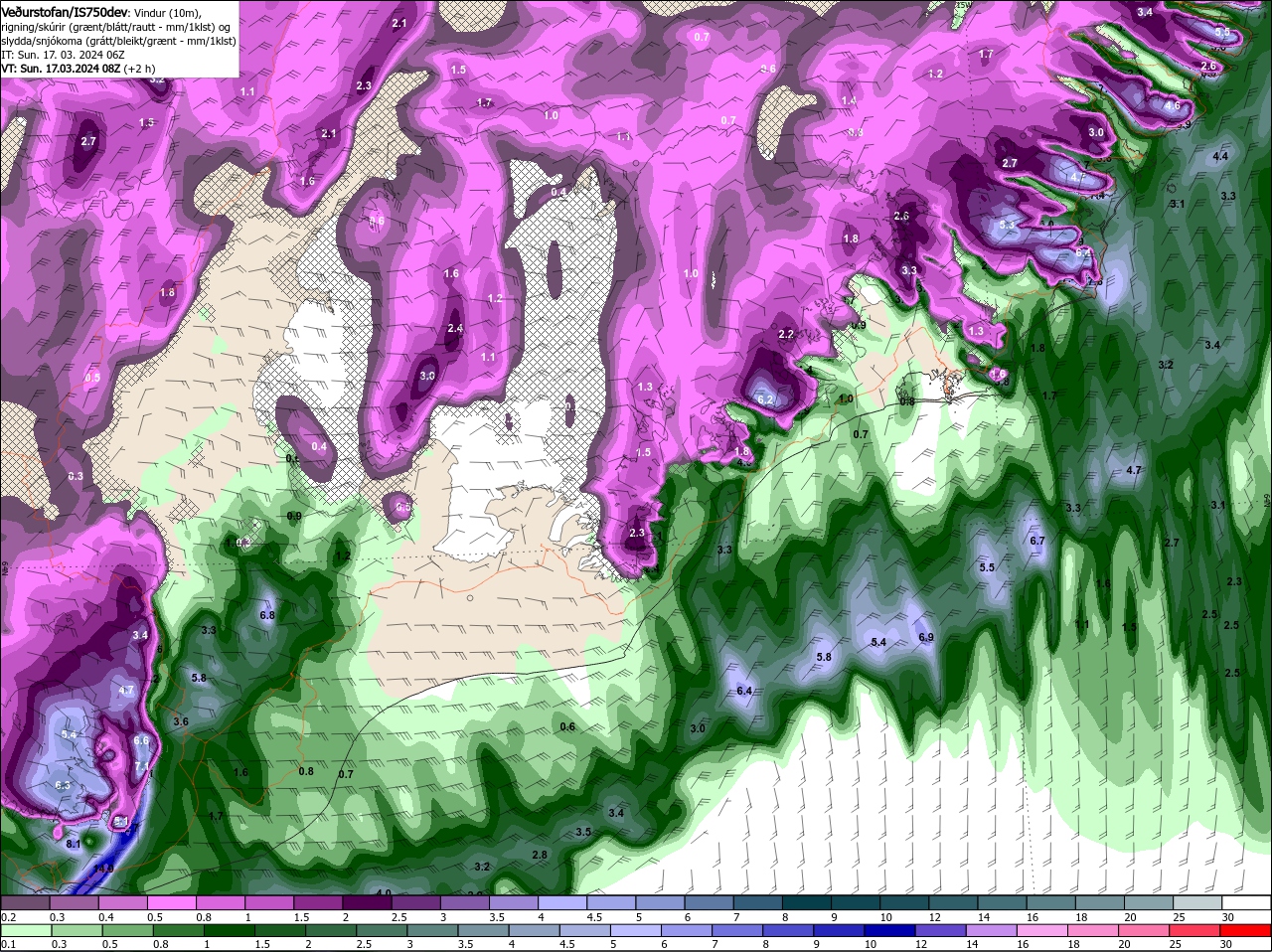This screenshot has height=952, width=1272.
Task: Click the 5.3 value on the northeast coast
Action: (x=1008, y=225)
